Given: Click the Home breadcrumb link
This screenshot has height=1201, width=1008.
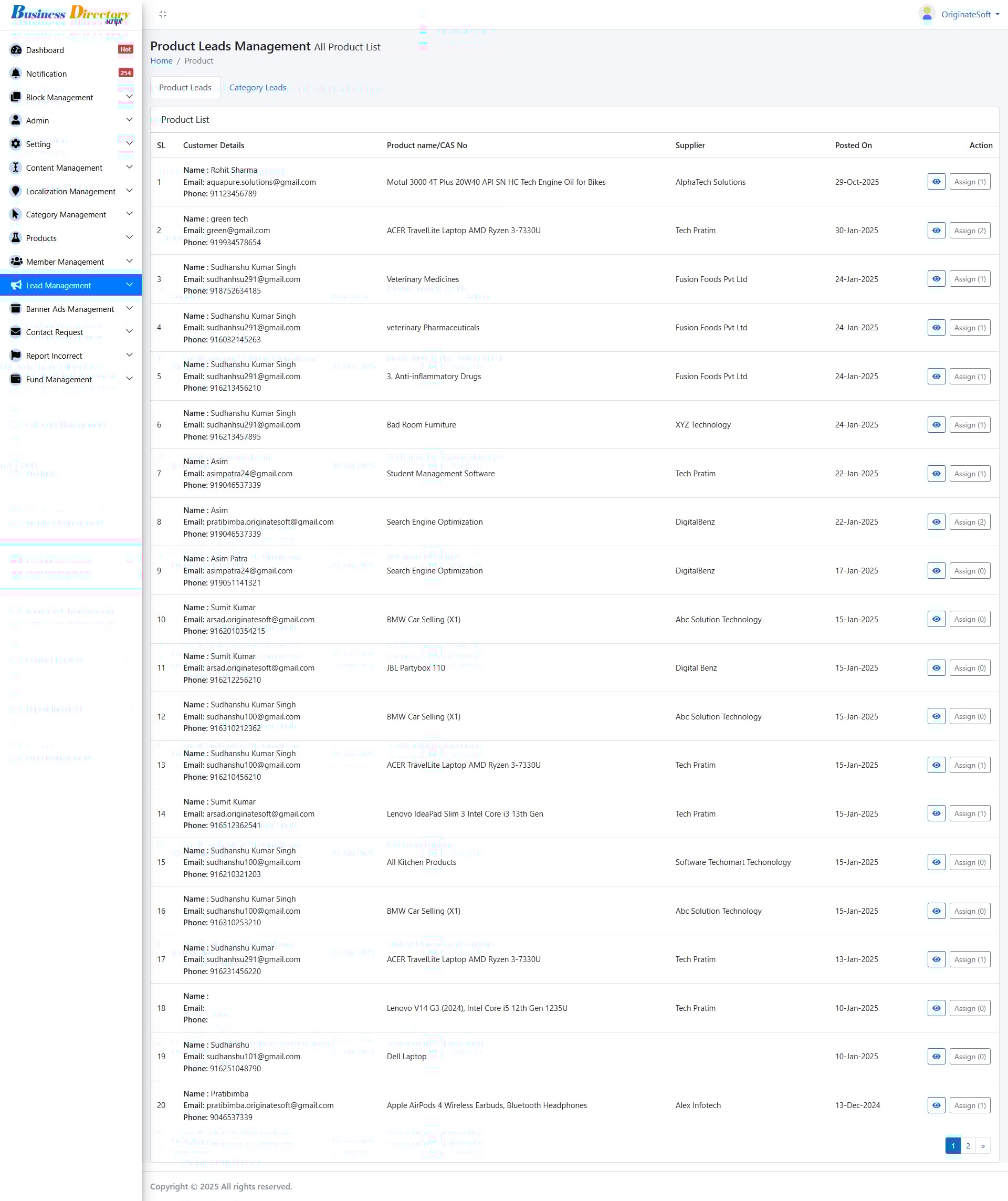Looking at the screenshot, I should [x=161, y=60].
